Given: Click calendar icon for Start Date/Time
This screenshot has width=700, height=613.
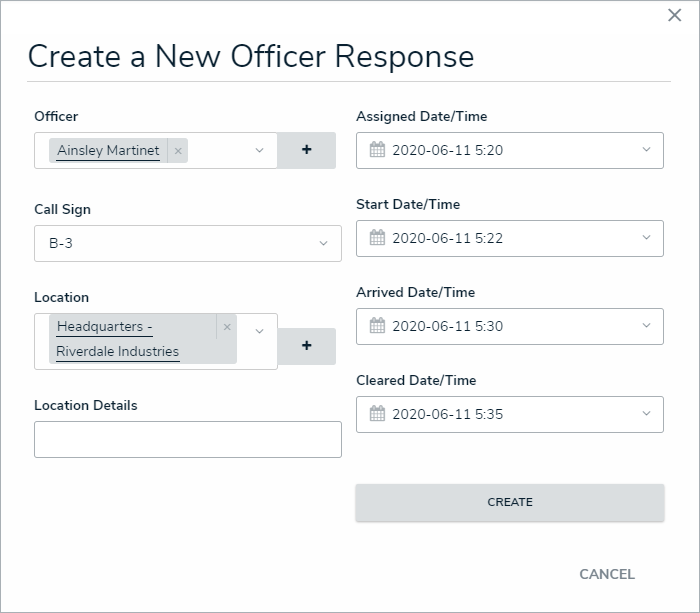Looking at the screenshot, I should (x=377, y=238).
